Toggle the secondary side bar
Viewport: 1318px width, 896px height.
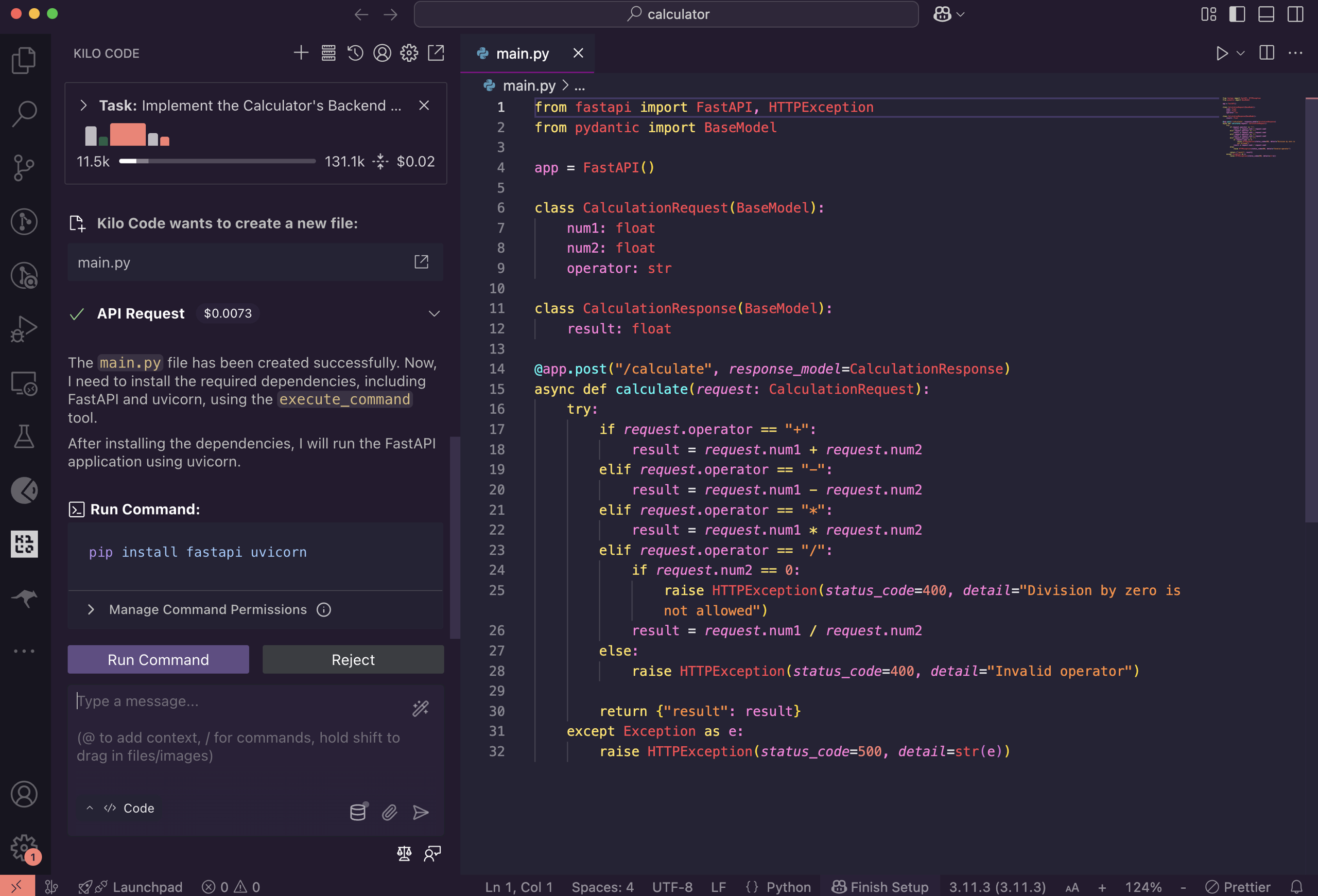pos(1295,14)
